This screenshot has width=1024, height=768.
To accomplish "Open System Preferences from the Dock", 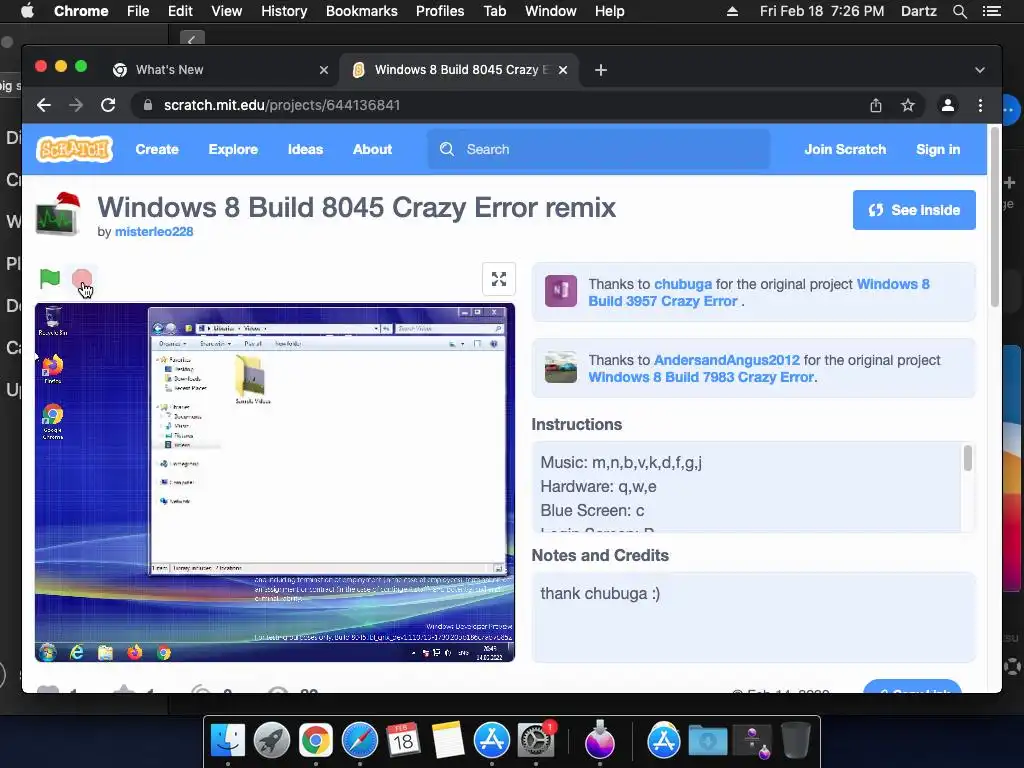I will click(x=536, y=741).
